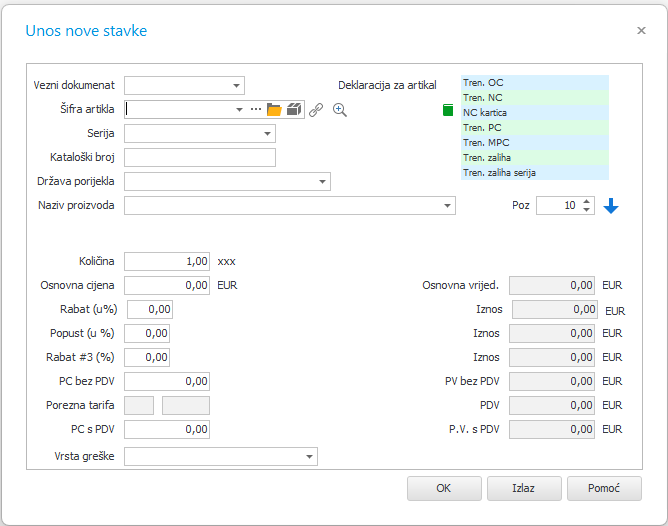Click the box package icon beside Šifra artikla

(x=294, y=109)
